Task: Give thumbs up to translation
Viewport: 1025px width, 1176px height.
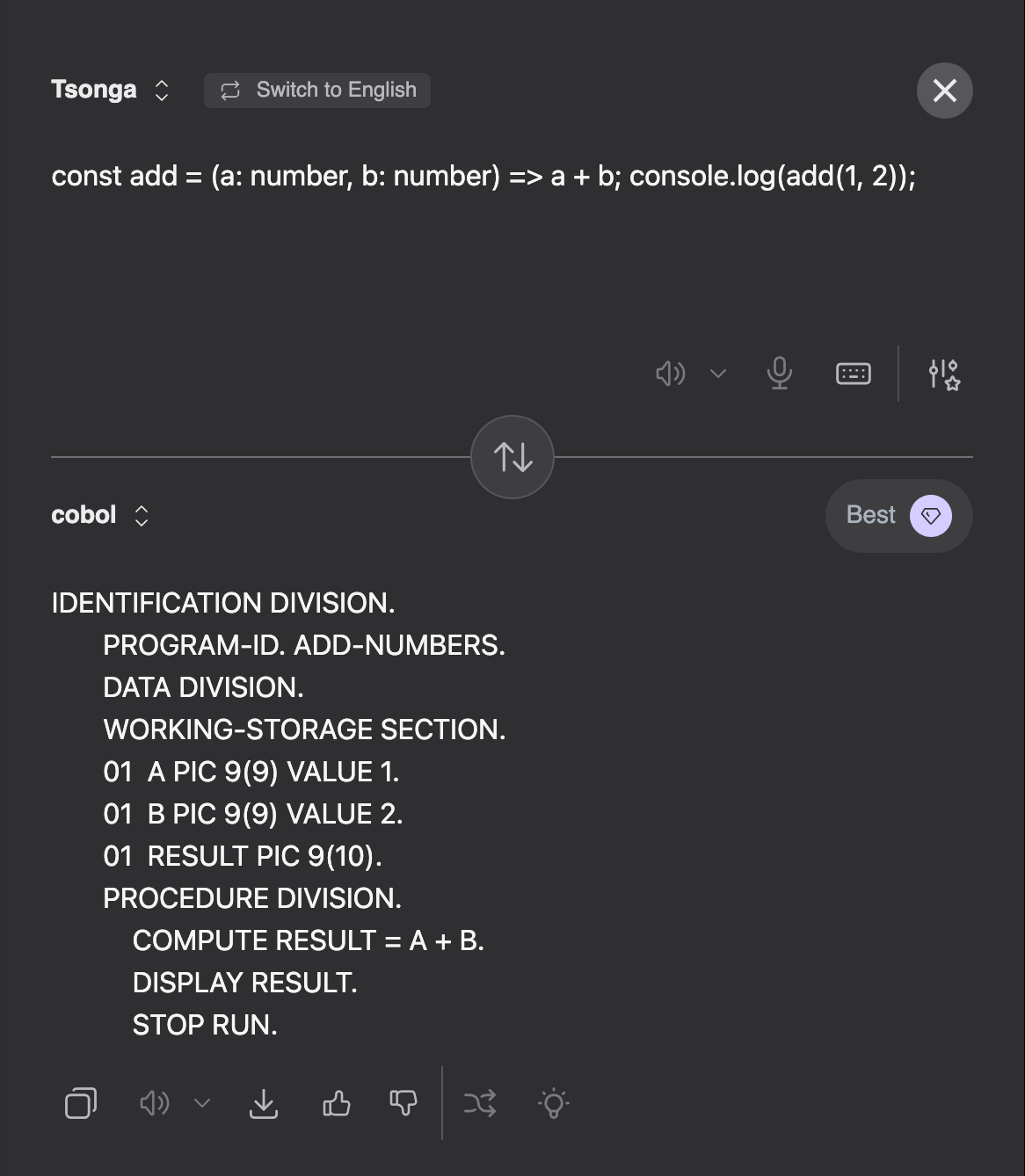Action: (337, 1103)
